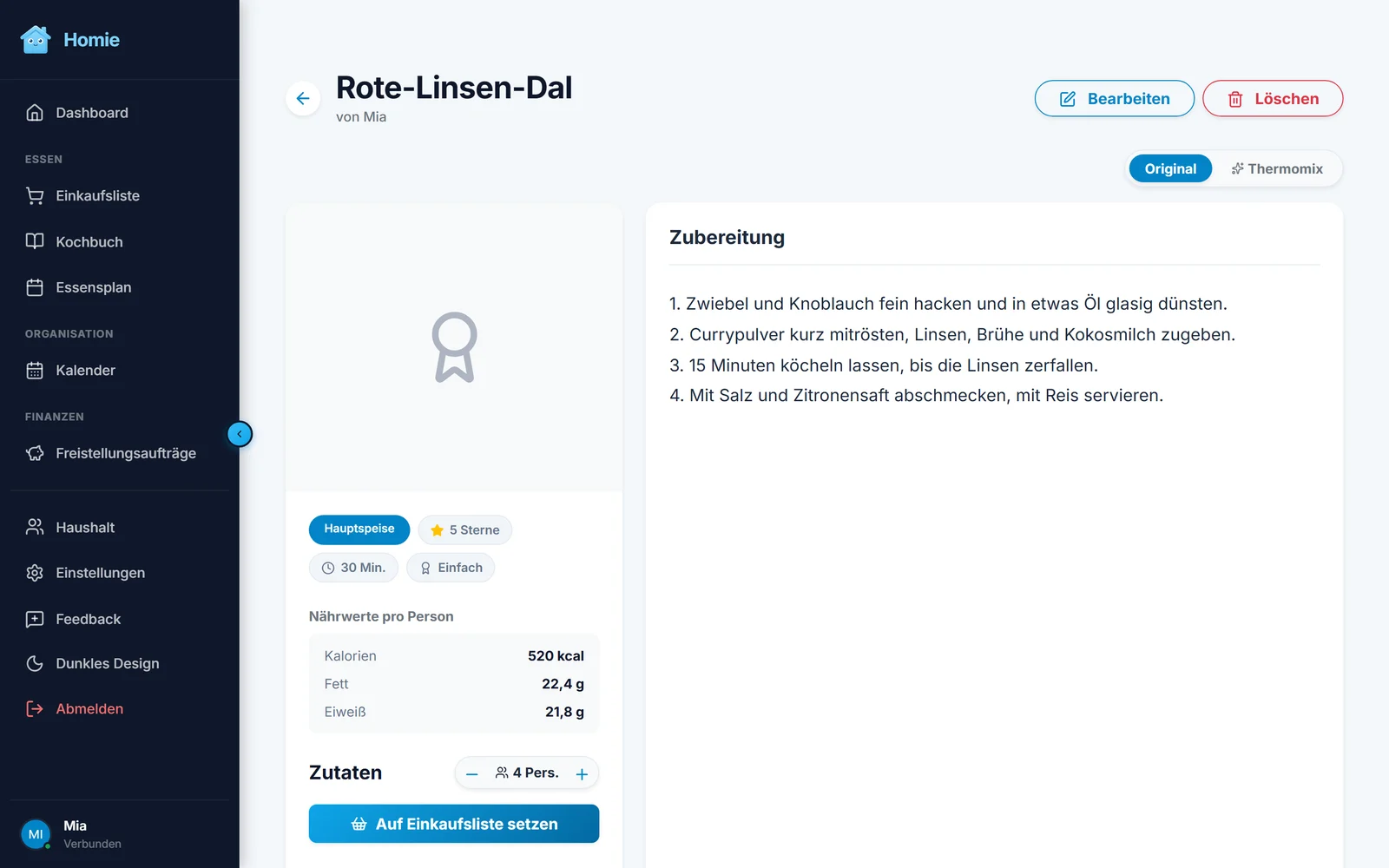This screenshot has height=868, width=1389.
Task: Select the Original recipe version
Action: (1170, 168)
